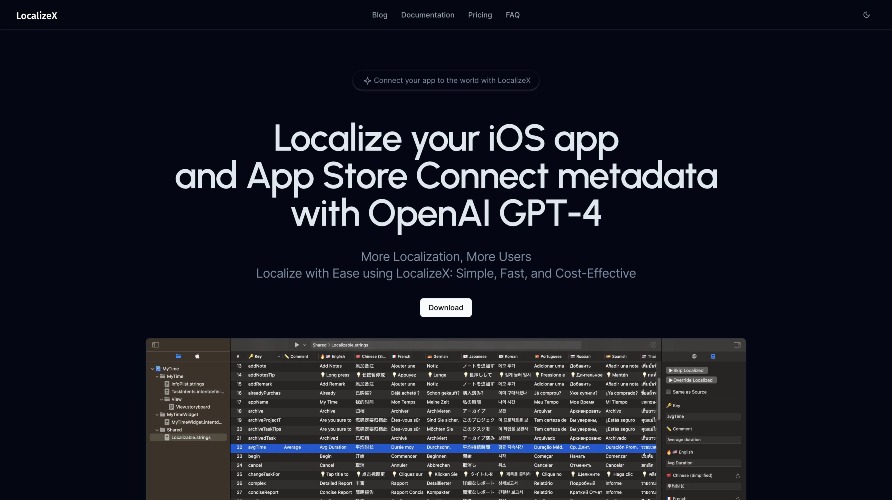
Task: Select Localizable.strings file in sidebar
Action: point(188,437)
